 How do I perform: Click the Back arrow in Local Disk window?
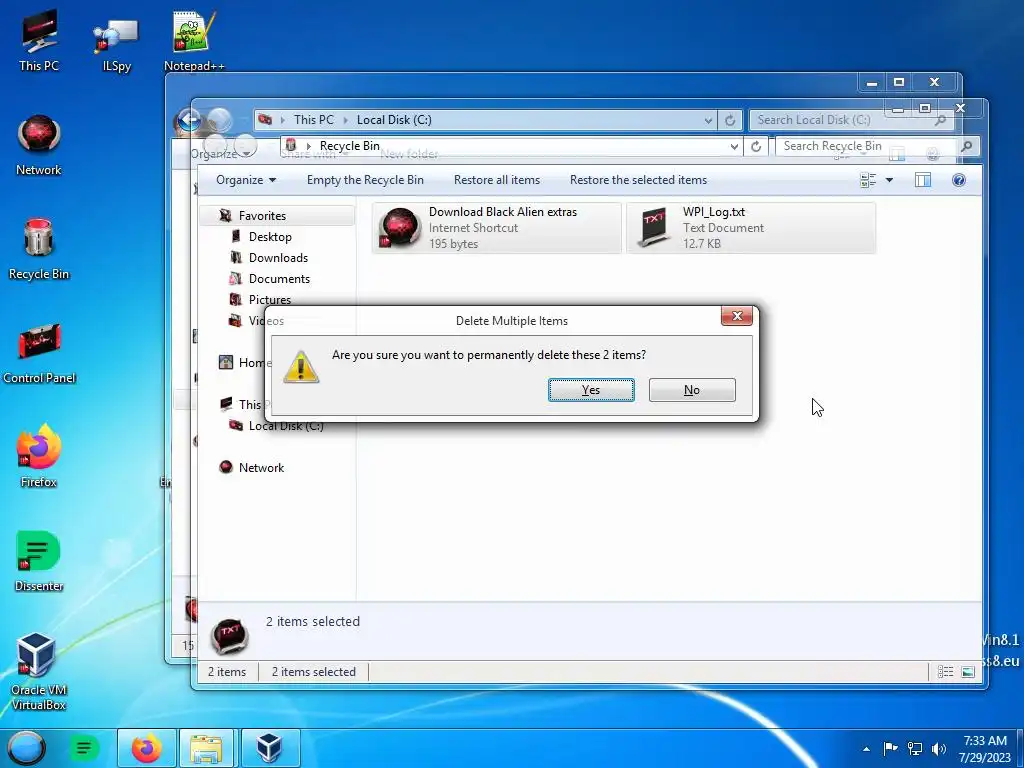(x=189, y=120)
